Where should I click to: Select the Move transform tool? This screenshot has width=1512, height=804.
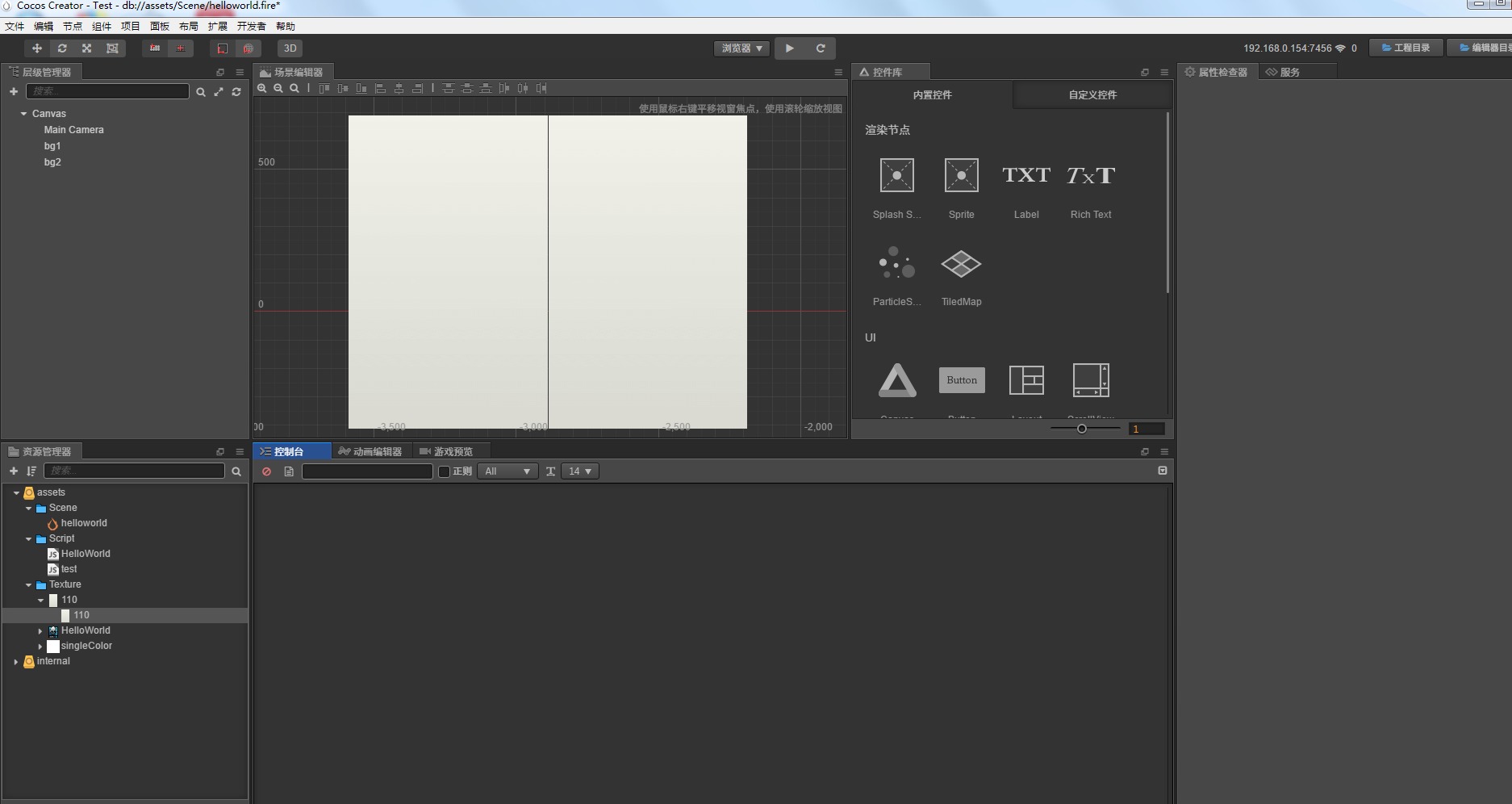coord(36,48)
